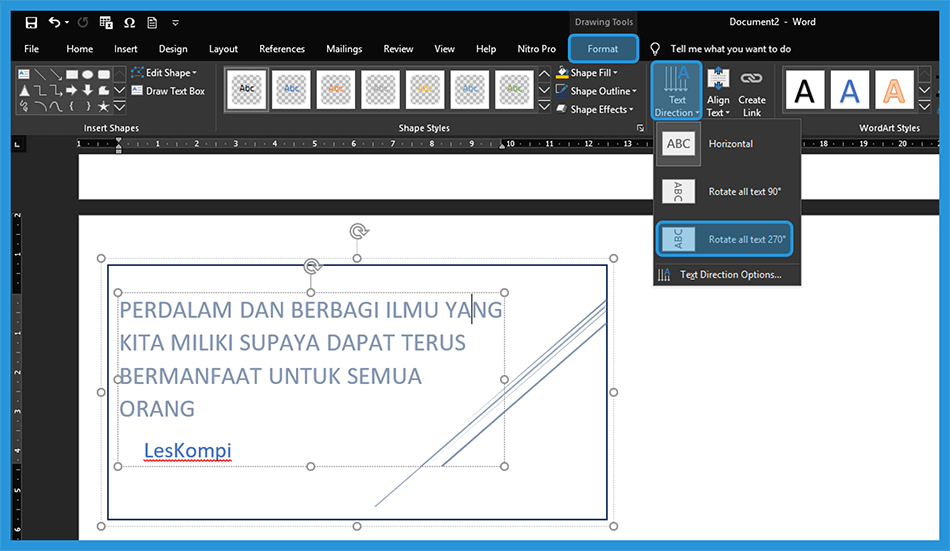Undo the last action

click(x=55, y=22)
